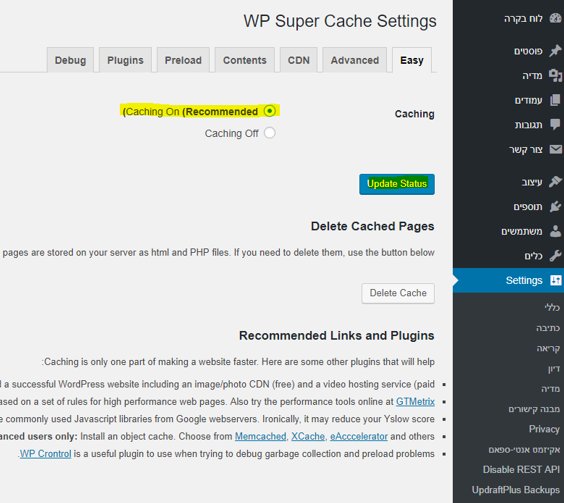Open the comments speech bubble icon
The height and width of the screenshot is (503, 564).
[x=555, y=124]
